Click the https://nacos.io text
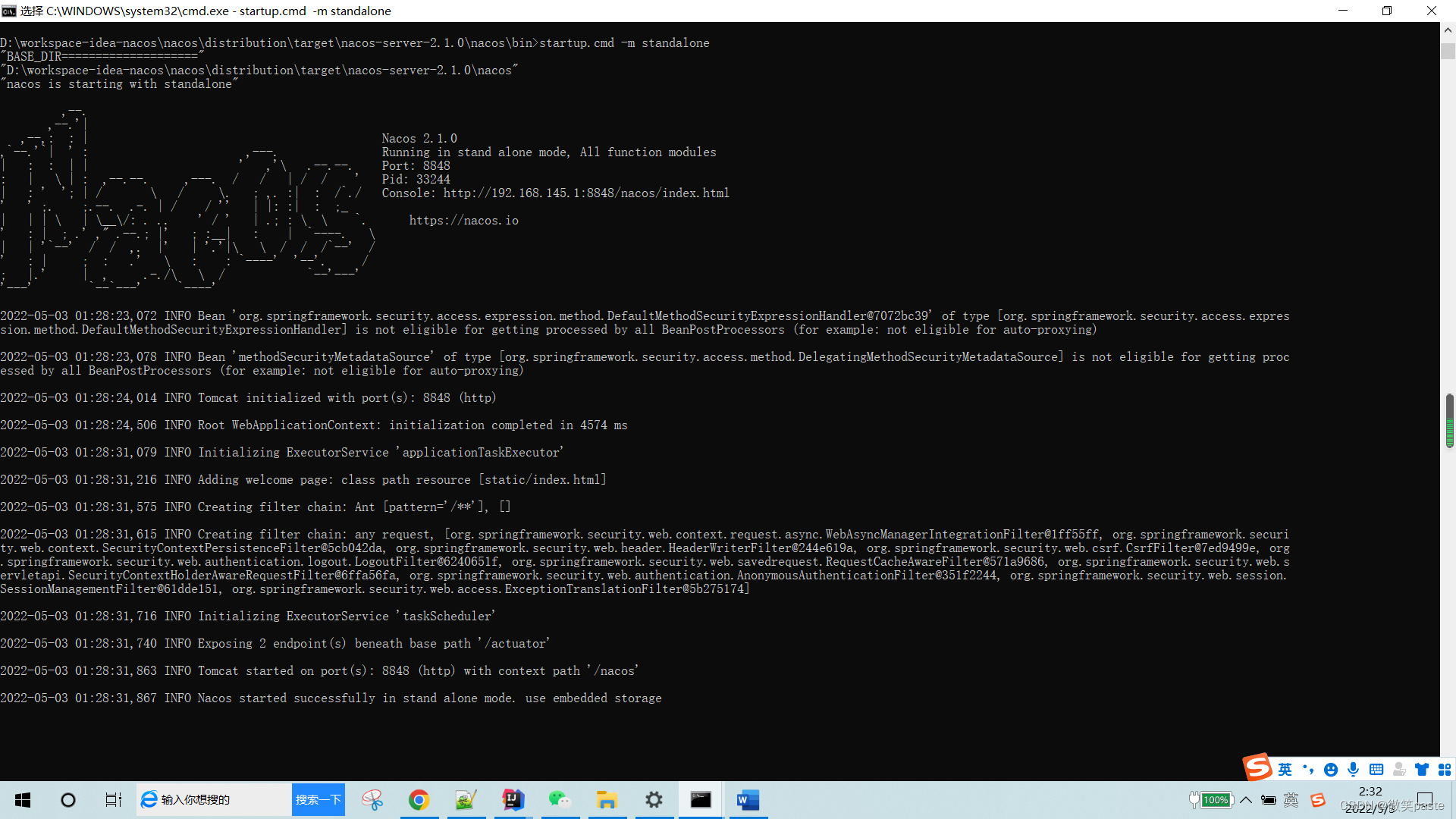Viewport: 1456px width, 819px height. pyautogui.click(x=464, y=221)
